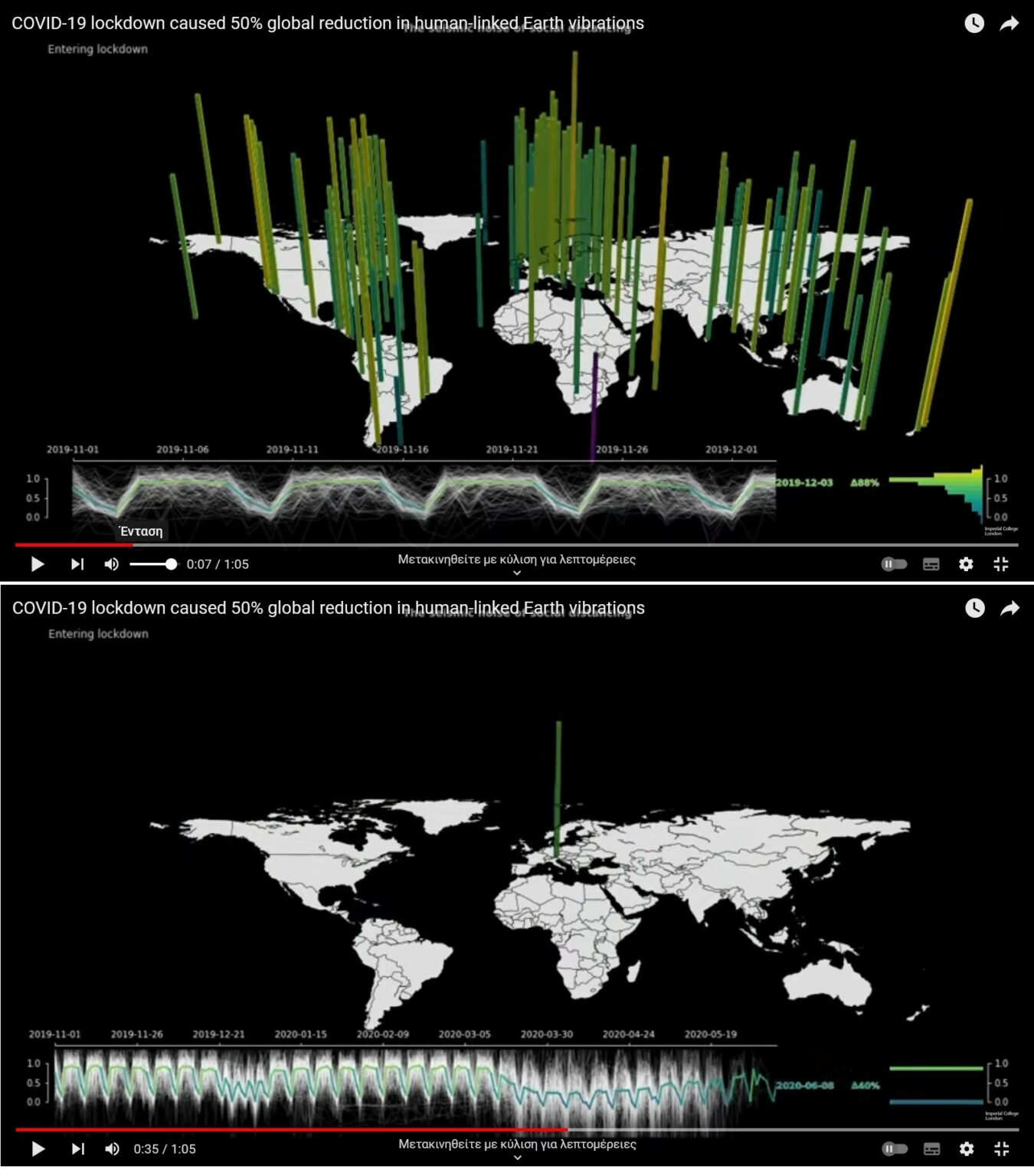Viewport: 1034px width, 1176px height.
Task: Share the top video via arrow icon
Action: [1009, 24]
